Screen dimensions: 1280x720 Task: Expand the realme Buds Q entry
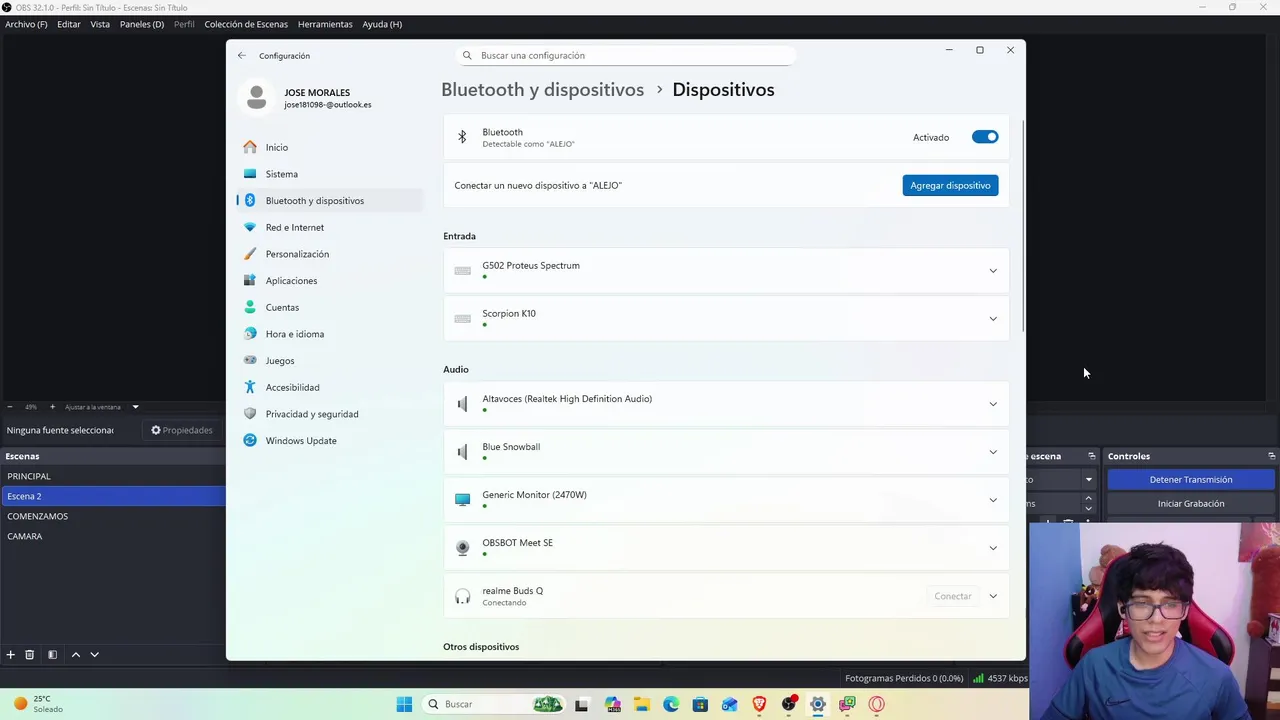(993, 596)
